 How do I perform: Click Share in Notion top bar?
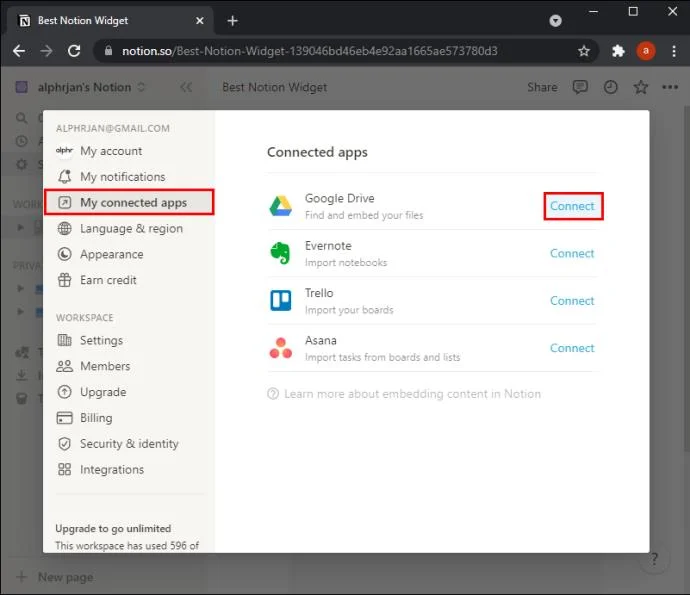pos(542,87)
